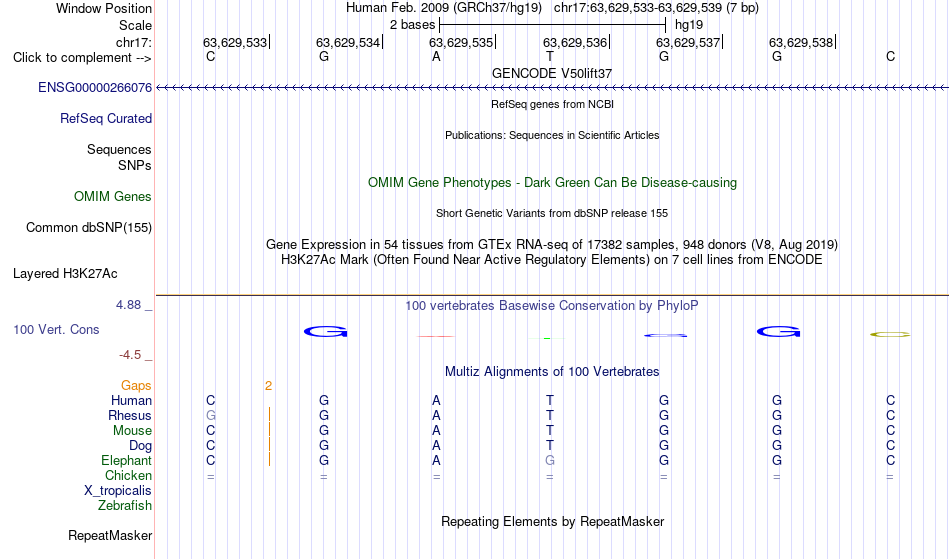The image size is (950, 559).
Task: Click the Elephant alignment row label
Action: [x=127, y=460]
